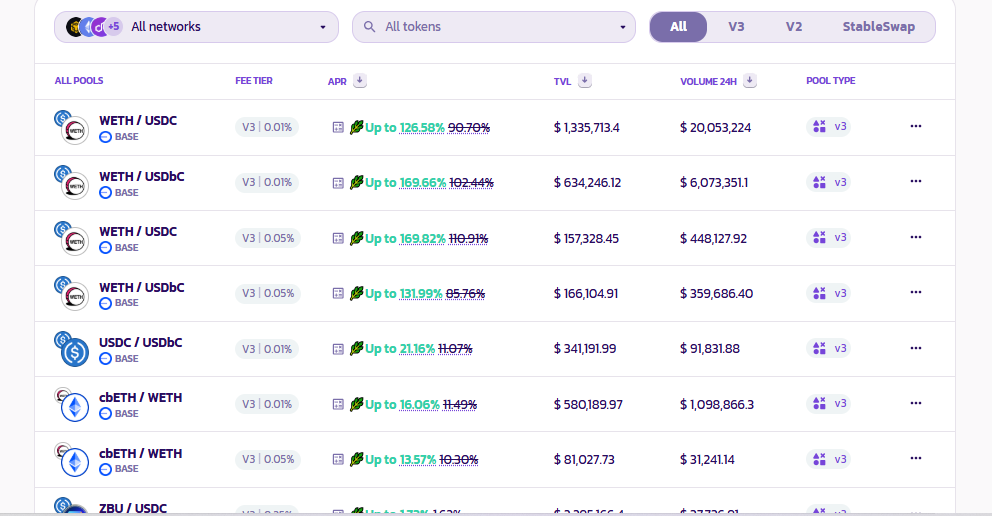The image size is (992, 516).
Task: Click the v3 pool type badge for $6,073,351.1 volume row
Action: pyautogui.click(x=829, y=182)
